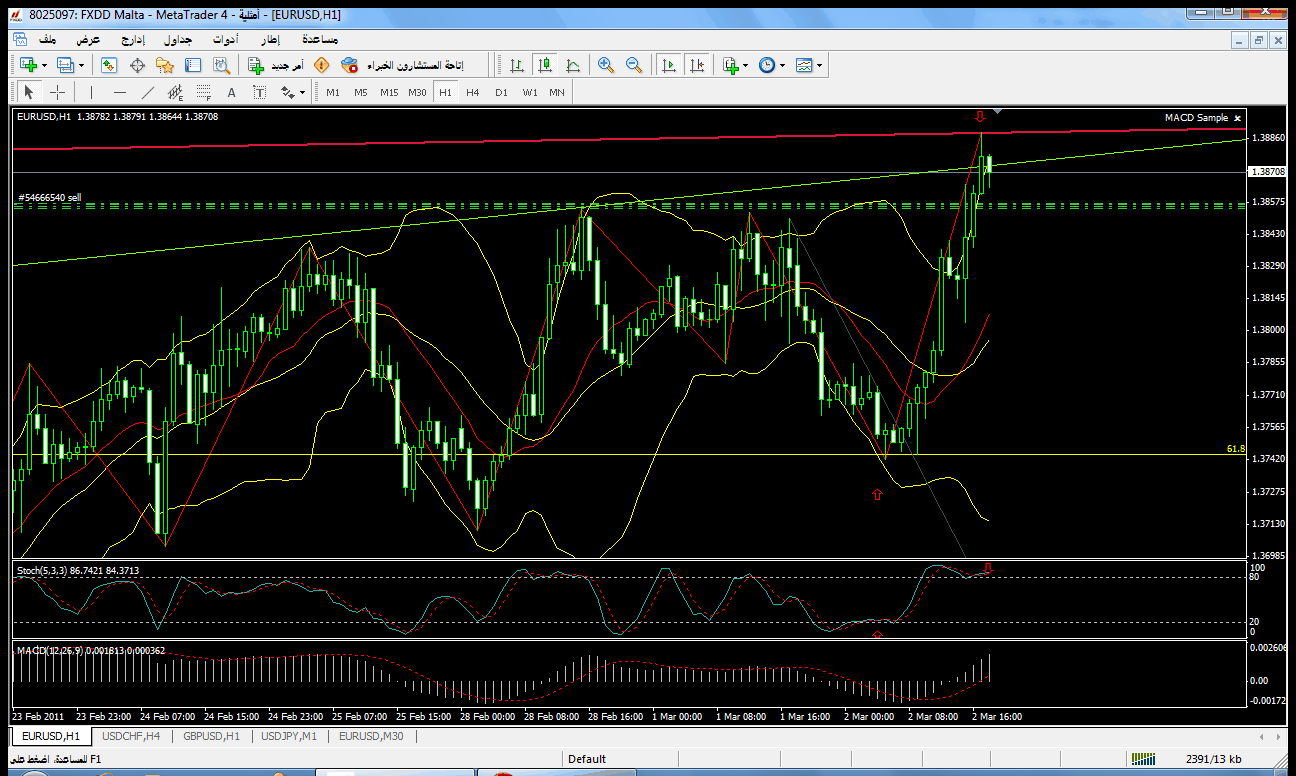Open a new chart window icon
Image resolution: width=1296 pixels, height=776 pixels.
[x=29, y=65]
